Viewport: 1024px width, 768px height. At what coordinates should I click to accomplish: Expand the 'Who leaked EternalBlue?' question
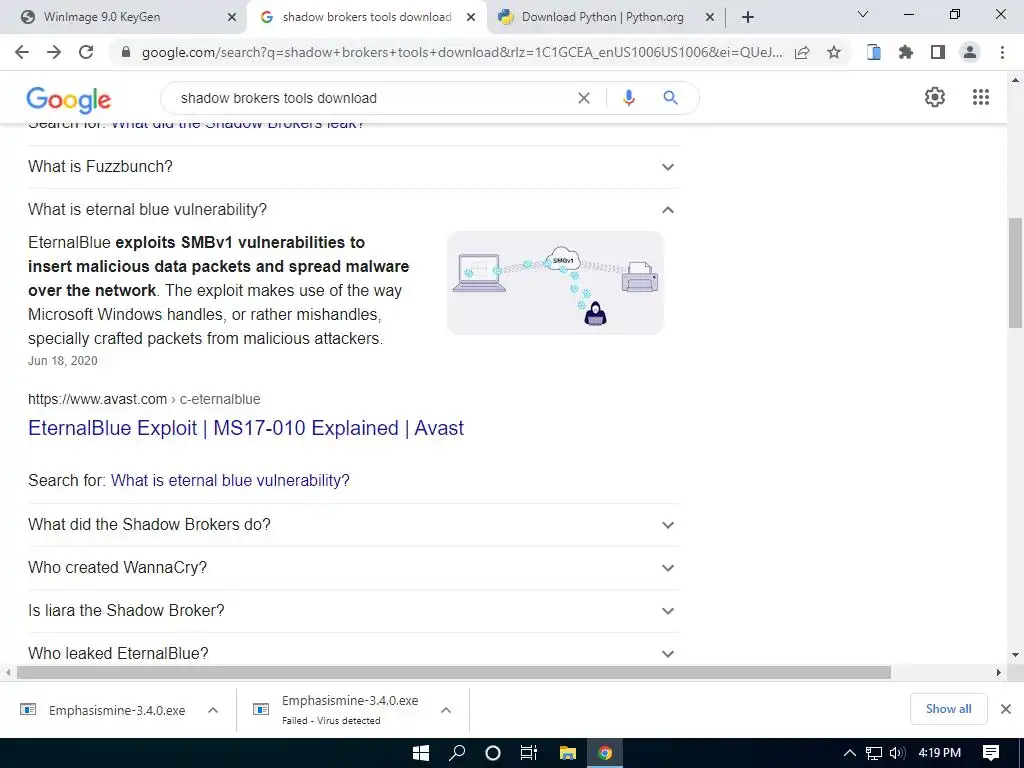[x=353, y=653]
